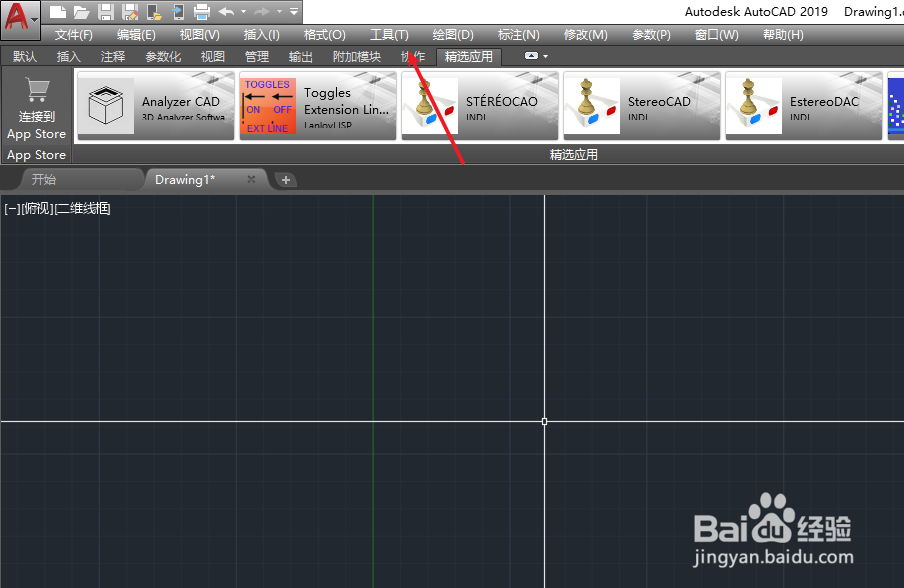The width and height of the screenshot is (904, 588).
Task: Open the AutoCAD application menu
Action: point(20,19)
